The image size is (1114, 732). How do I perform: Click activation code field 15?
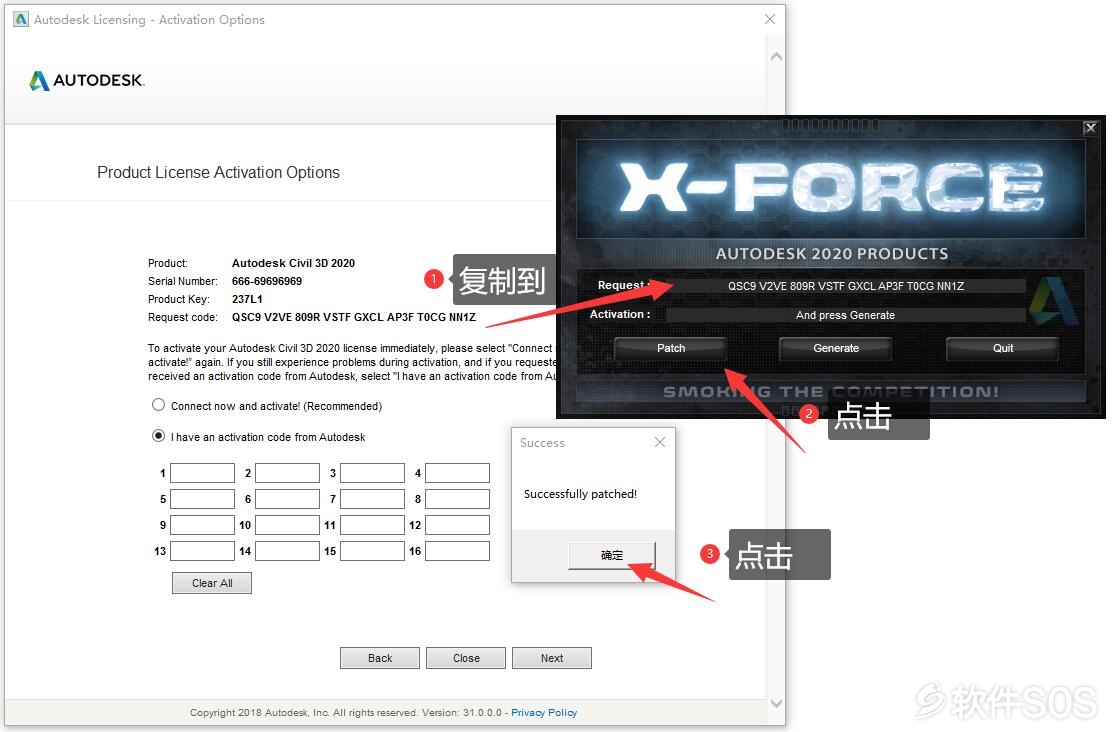tap(372, 551)
